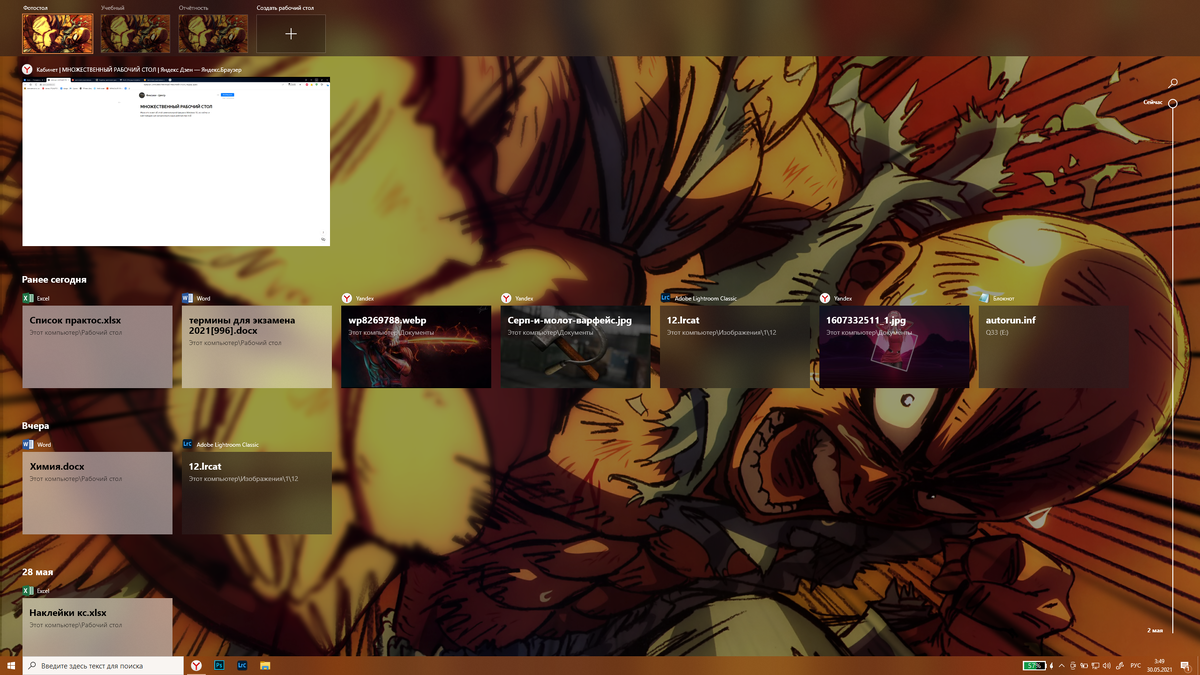The image size is (1200, 675).
Task: Move the timeline scrubber handle labeled Сейчас
Action: 1172,103
